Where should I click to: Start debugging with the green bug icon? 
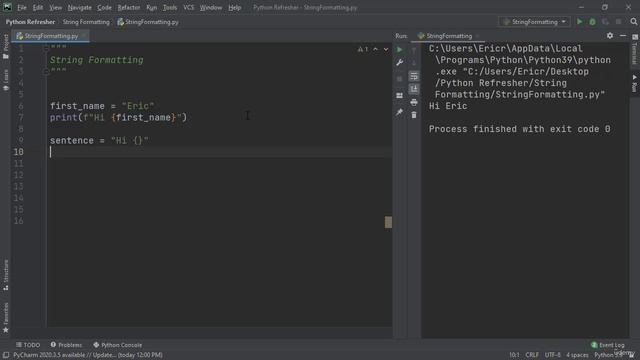pyautogui.click(x=592, y=22)
